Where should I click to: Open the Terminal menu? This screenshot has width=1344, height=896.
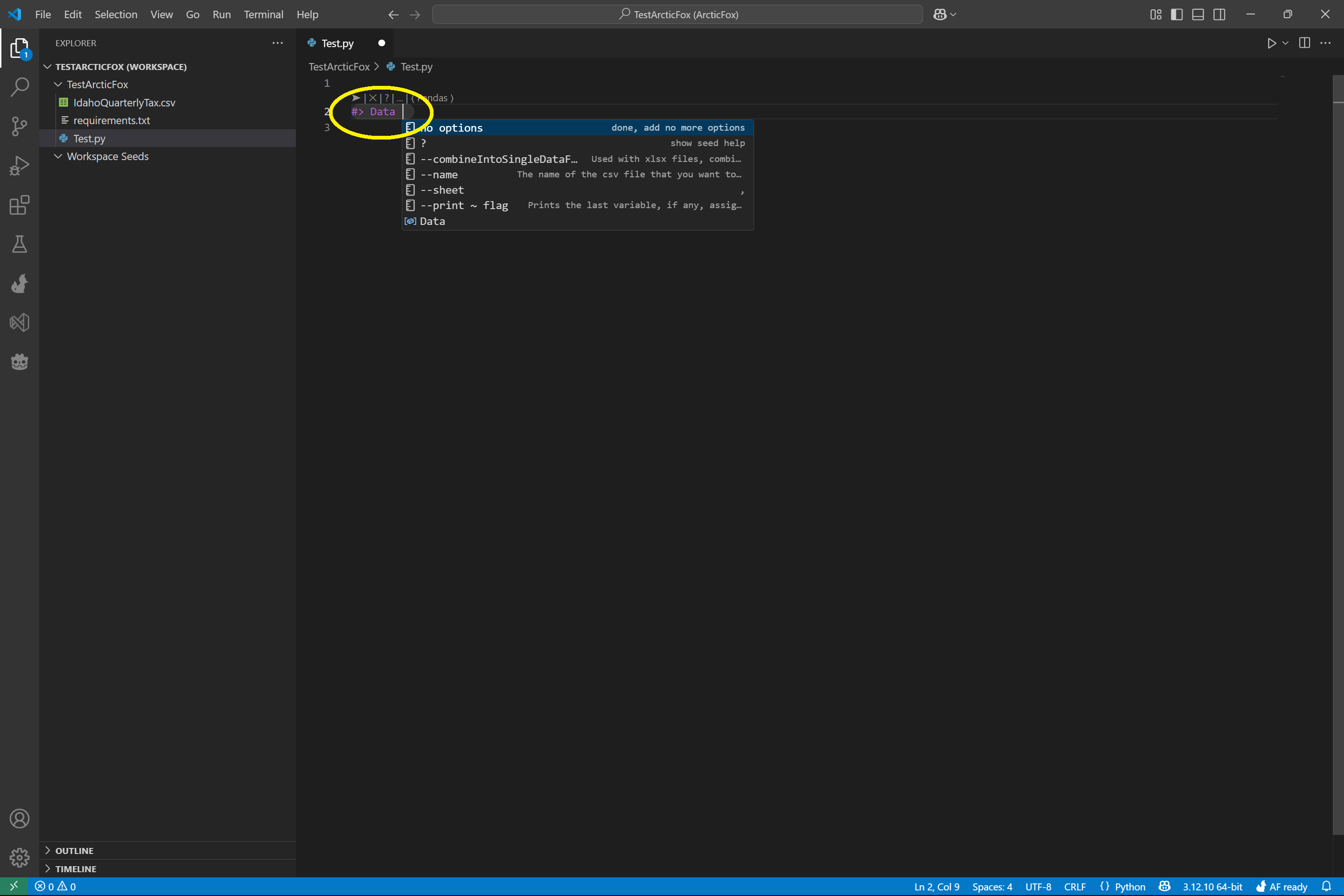coord(263,14)
